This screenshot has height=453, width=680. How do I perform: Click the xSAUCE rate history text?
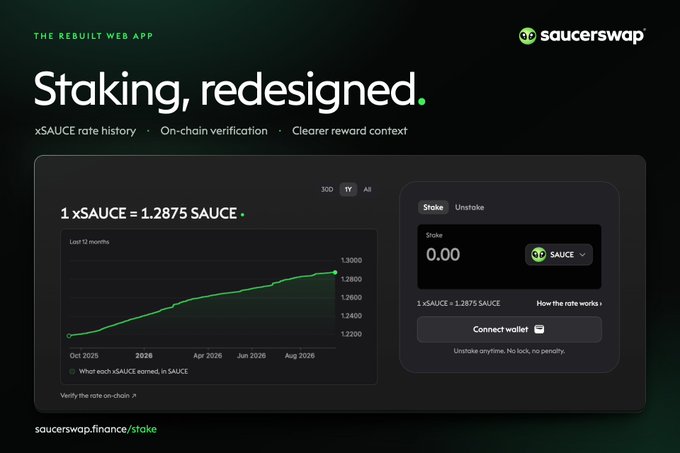tap(85, 131)
